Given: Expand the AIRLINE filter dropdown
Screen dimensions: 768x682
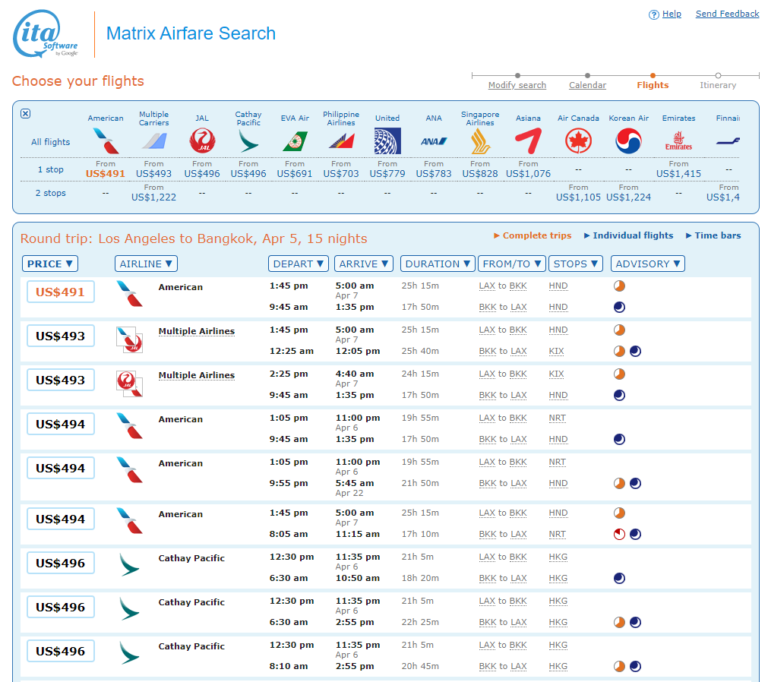Looking at the screenshot, I should coord(146,264).
